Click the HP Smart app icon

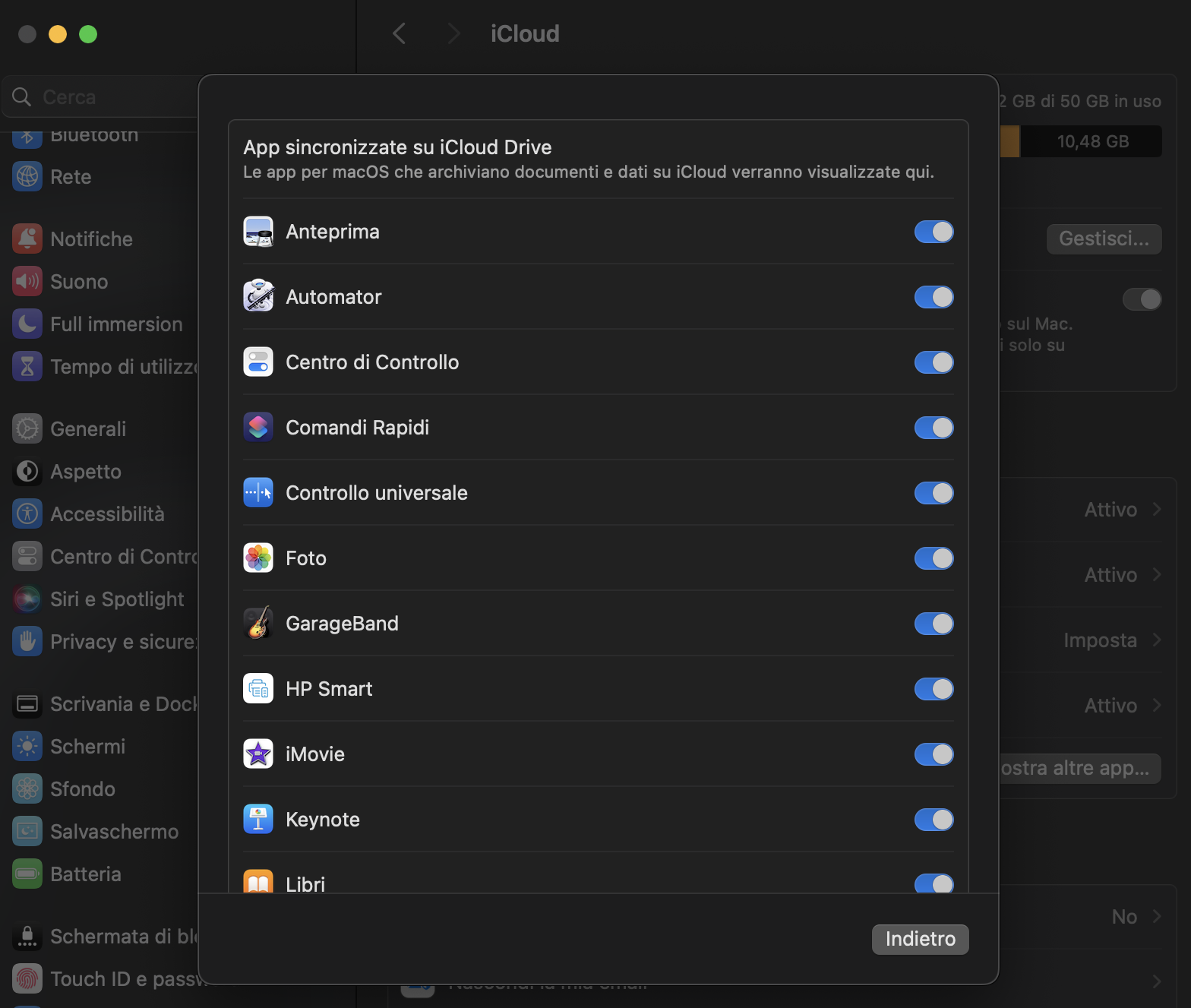coord(258,689)
